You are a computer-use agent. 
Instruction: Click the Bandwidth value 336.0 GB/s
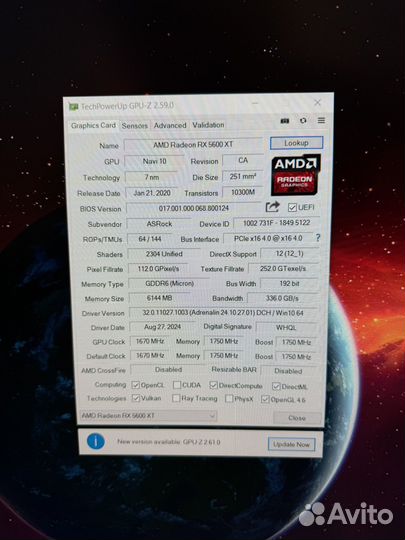[282, 298]
